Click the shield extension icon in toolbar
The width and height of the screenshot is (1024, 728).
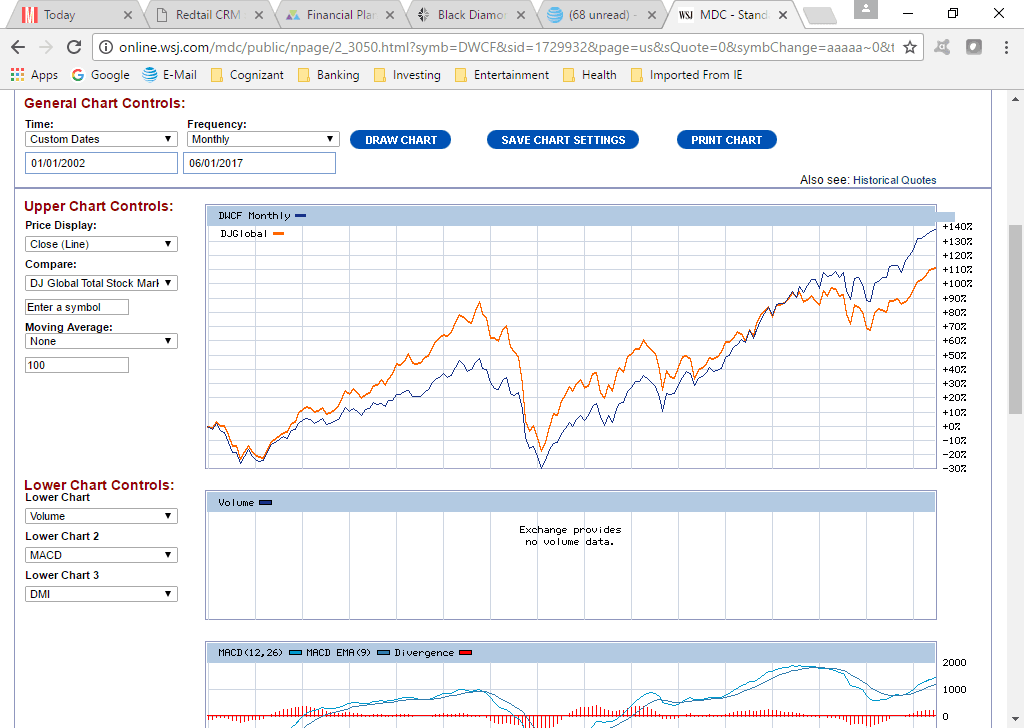tap(974, 47)
